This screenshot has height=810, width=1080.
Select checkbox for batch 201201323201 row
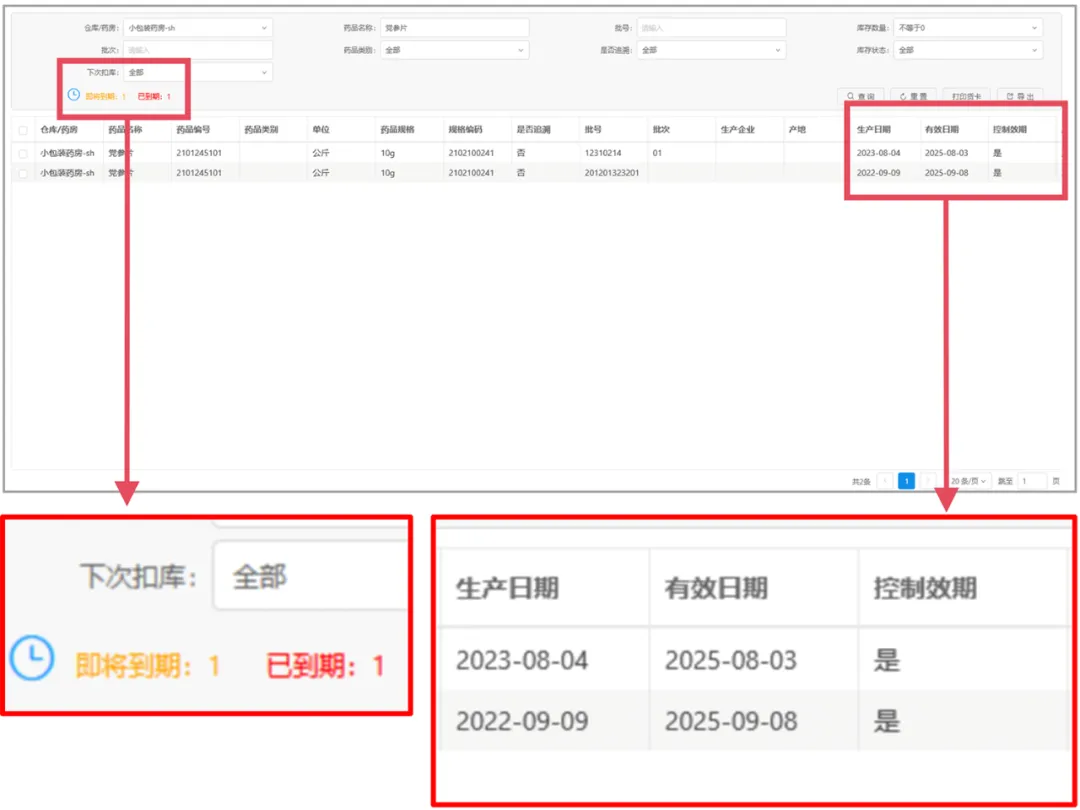tap(23, 173)
